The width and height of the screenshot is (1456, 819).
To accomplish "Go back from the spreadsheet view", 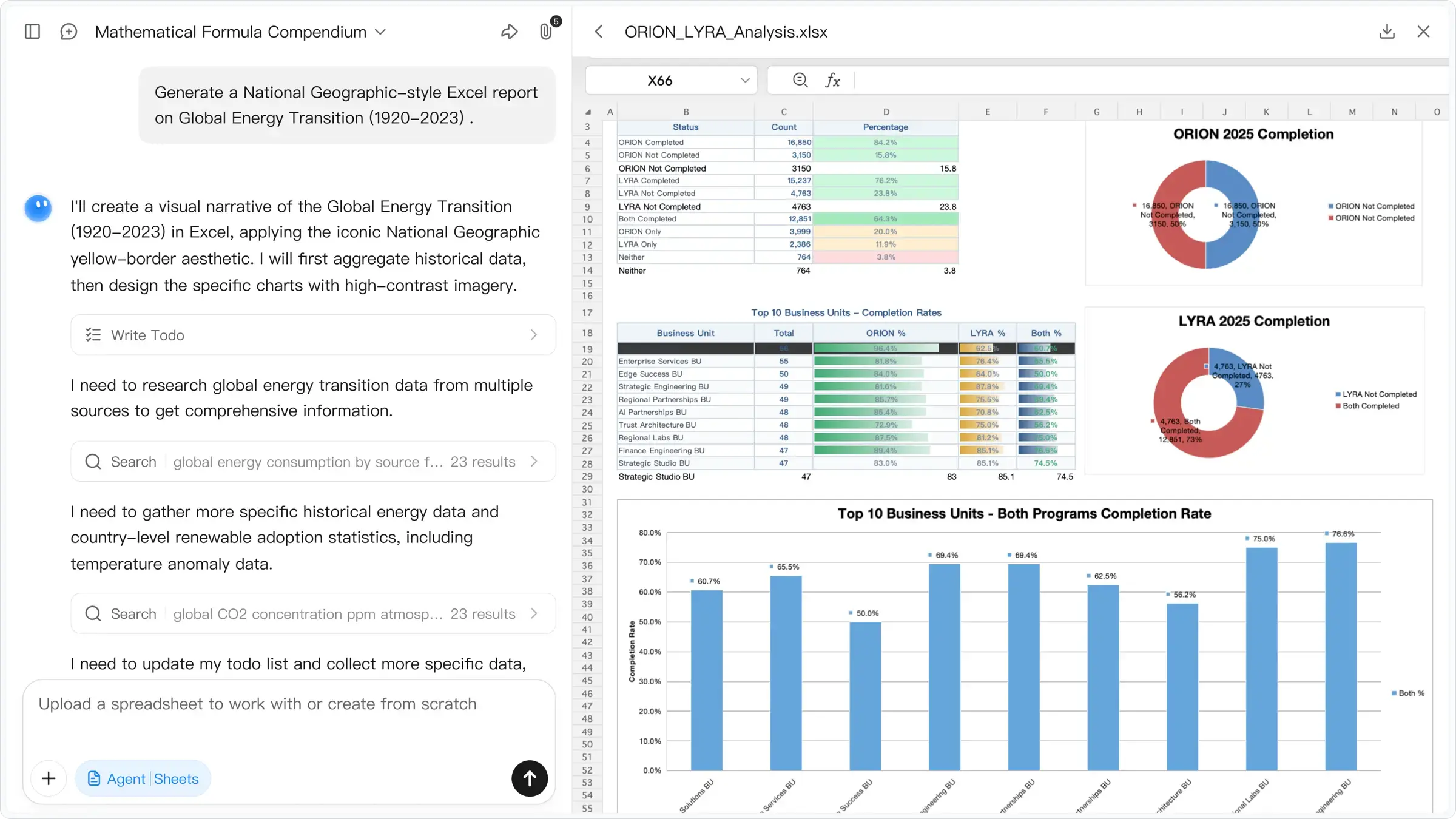I will [599, 31].
